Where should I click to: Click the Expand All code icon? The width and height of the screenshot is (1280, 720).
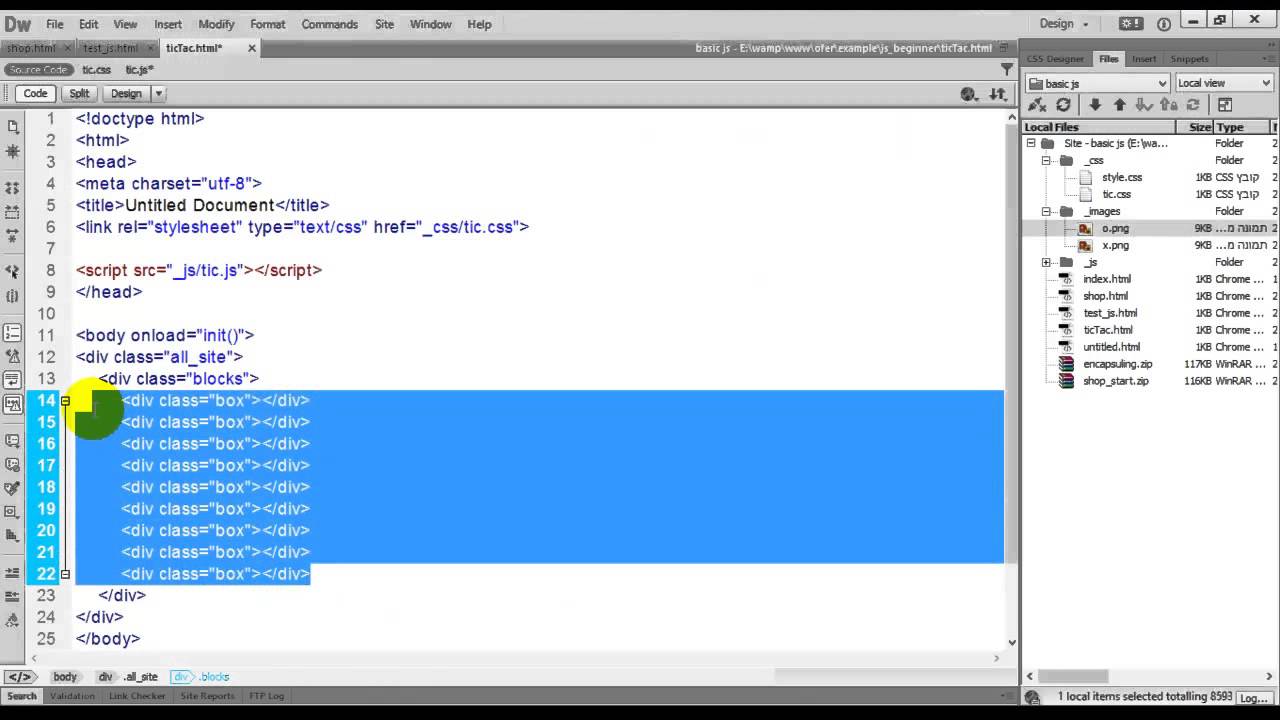point(13,236)
